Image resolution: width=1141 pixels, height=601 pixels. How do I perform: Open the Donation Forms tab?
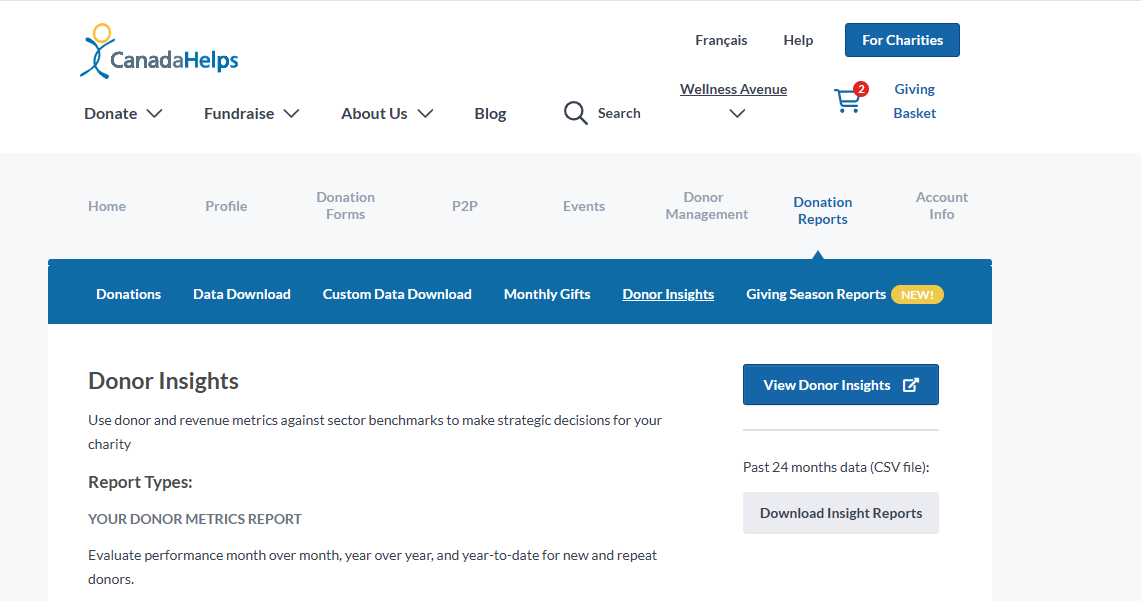[345, 206]
